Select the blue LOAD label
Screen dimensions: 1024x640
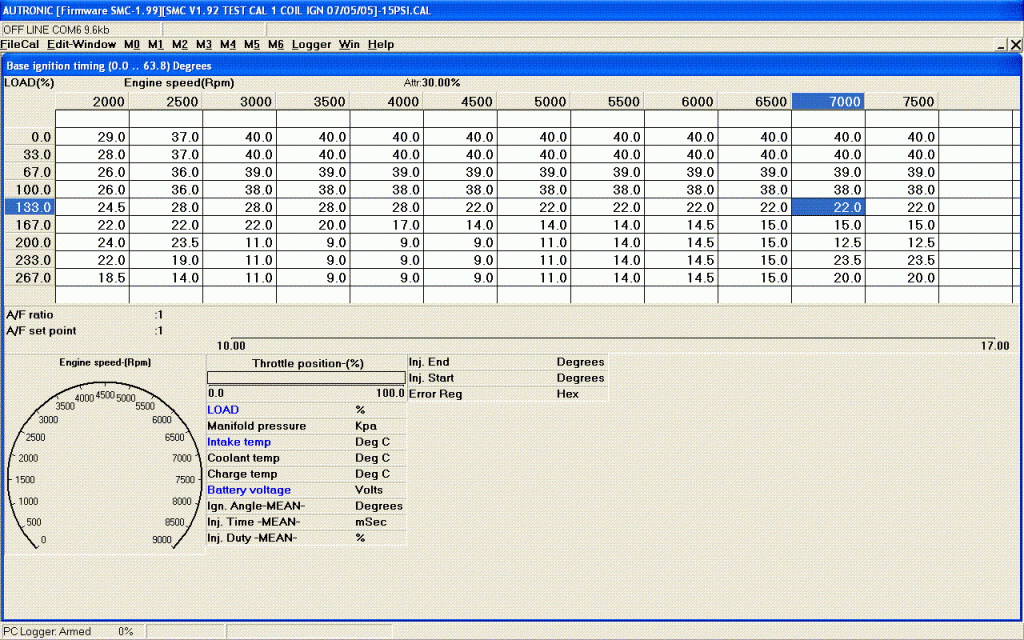(223, 410)
